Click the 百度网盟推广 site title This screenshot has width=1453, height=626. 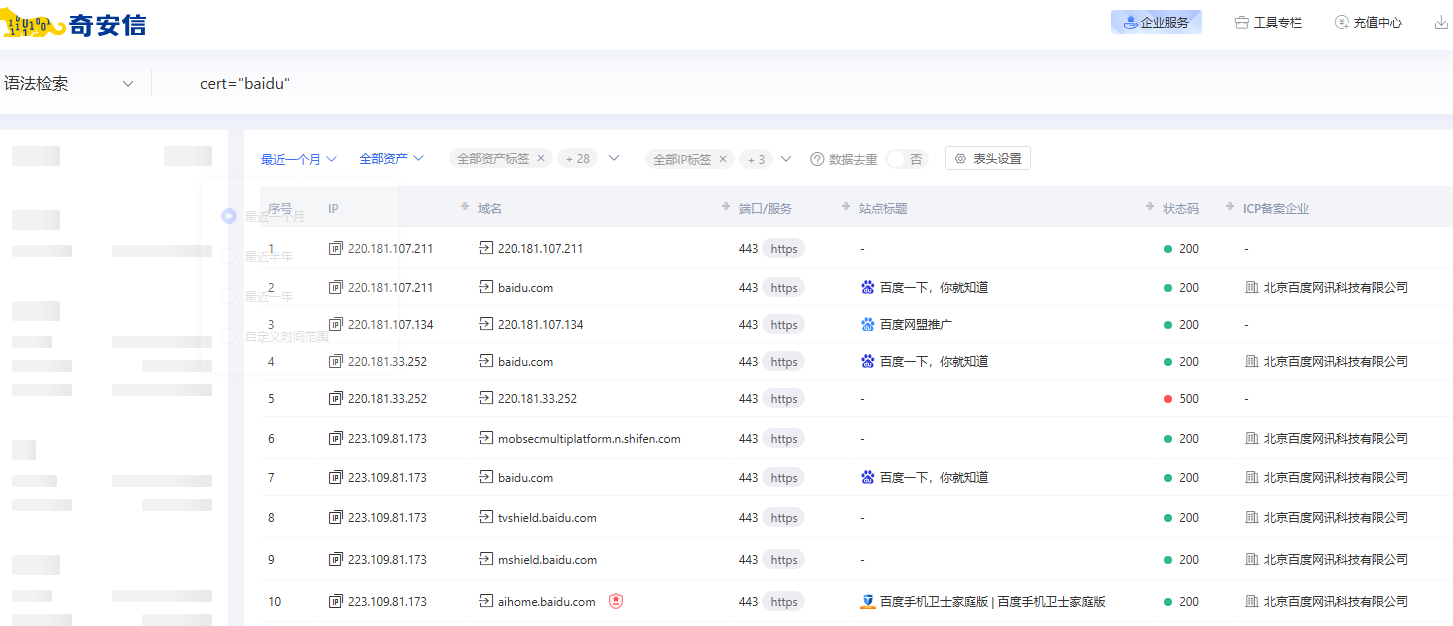pos(915,324)
